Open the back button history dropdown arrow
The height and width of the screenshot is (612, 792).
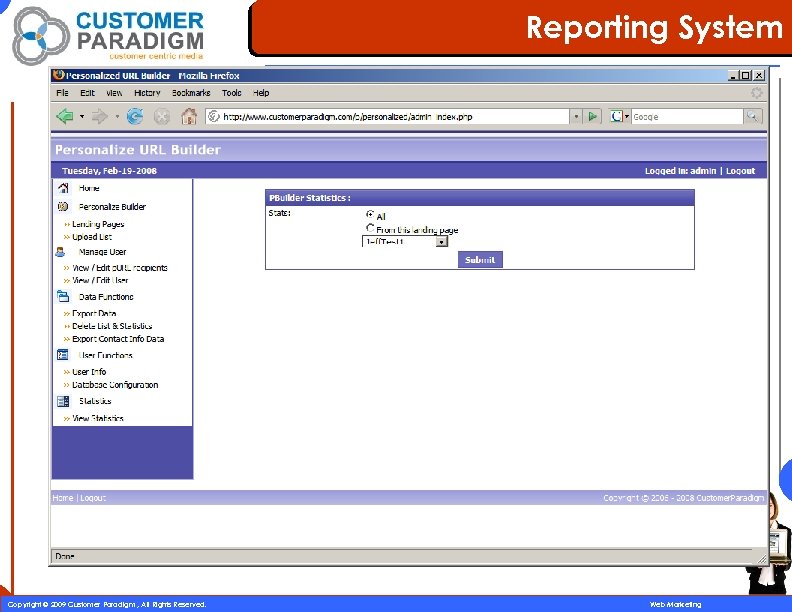pos(82,117)
